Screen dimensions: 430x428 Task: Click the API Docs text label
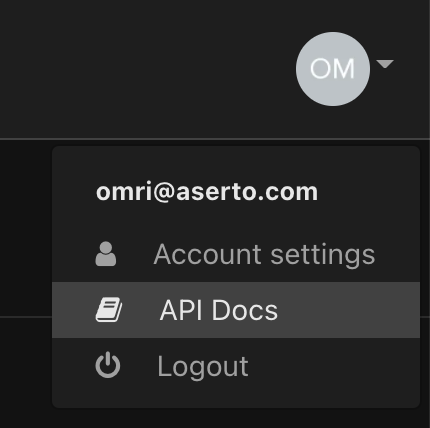coord(219,310)
